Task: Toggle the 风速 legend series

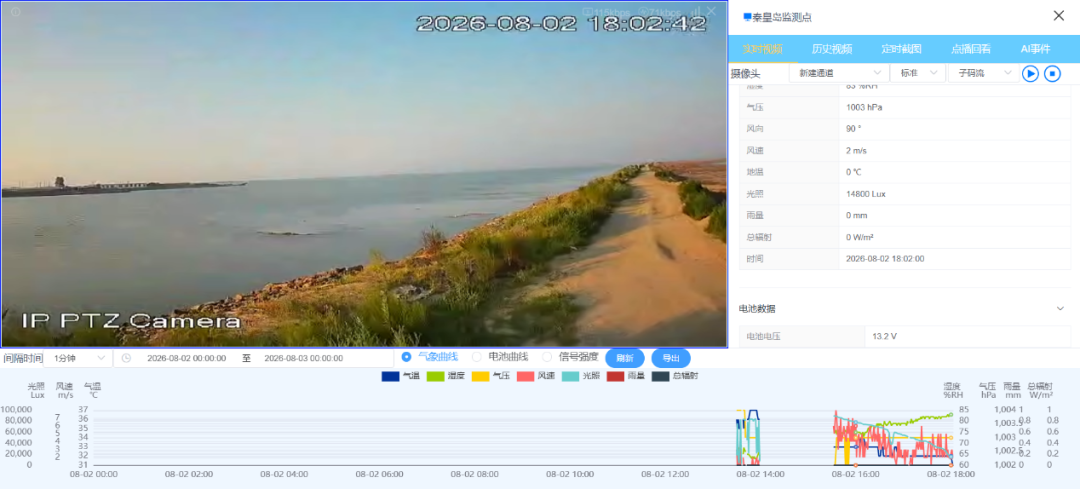Action: pos(535,376)
